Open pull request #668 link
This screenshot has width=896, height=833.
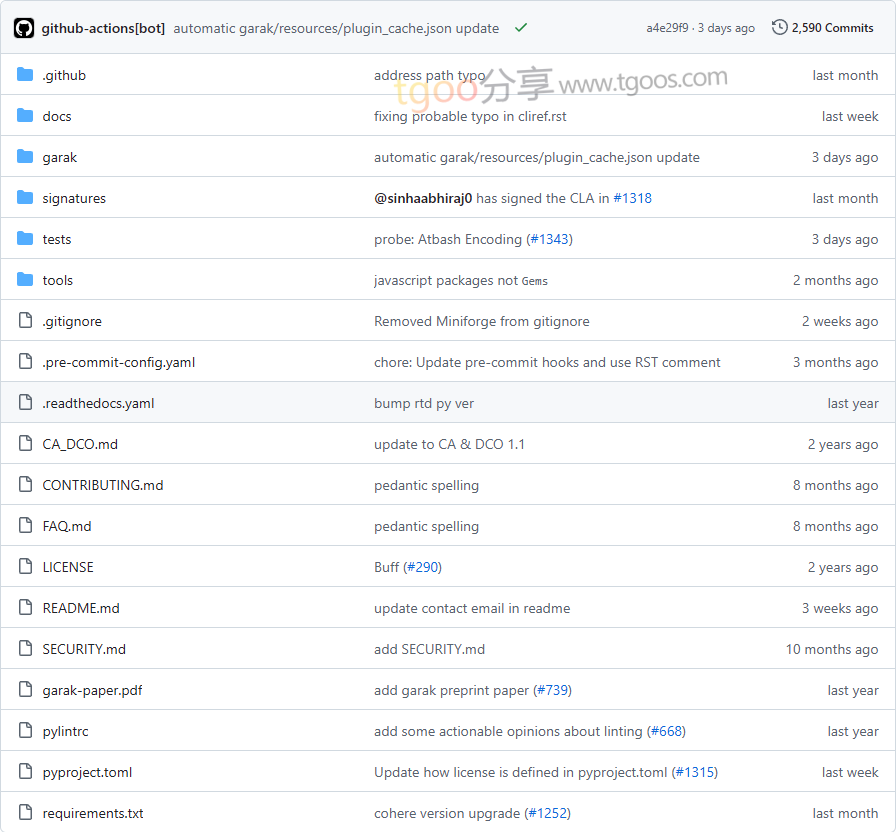click(x=666, y=732)
